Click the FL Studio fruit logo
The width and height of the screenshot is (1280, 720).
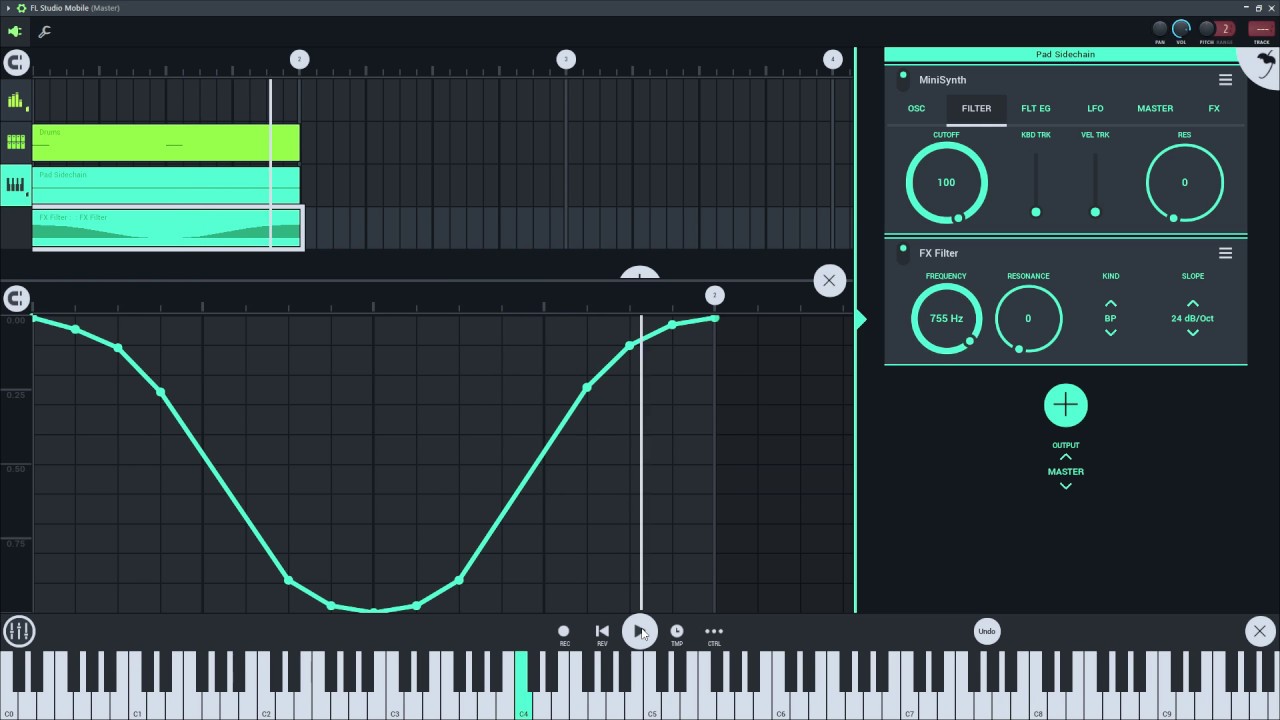tap(1262, 66)
